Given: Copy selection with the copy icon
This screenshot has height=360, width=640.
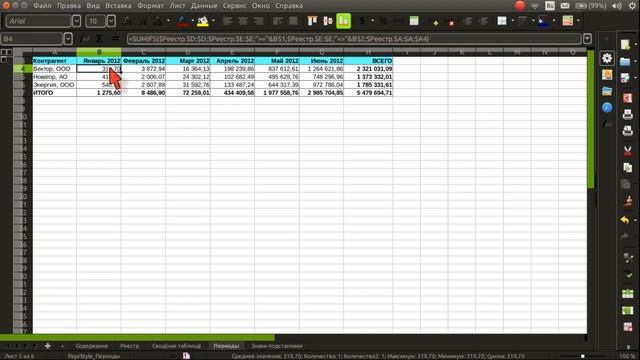Looking at the screenshot, I should click(627, 167).
